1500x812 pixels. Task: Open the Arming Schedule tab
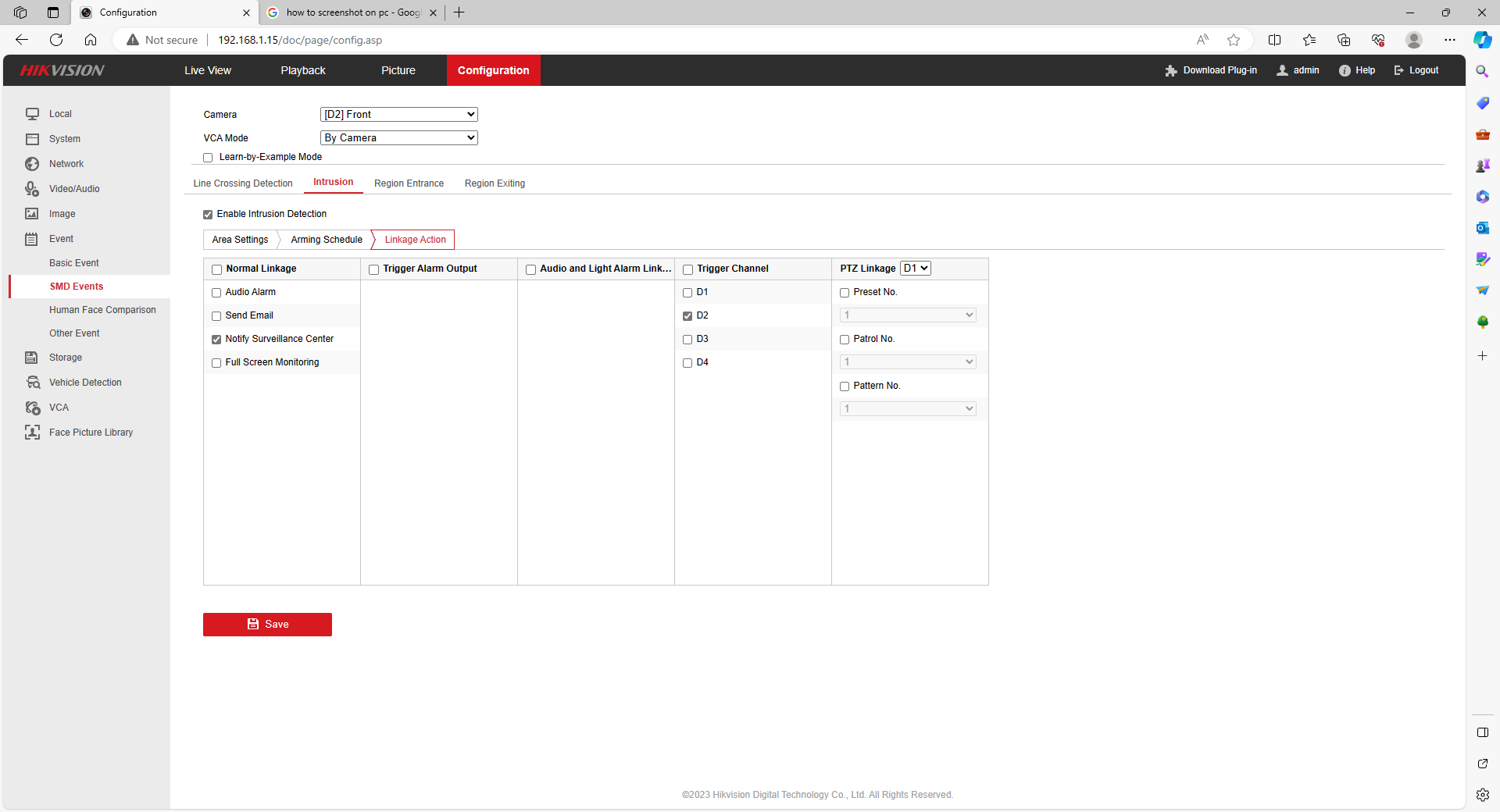(x=327, y=240)
